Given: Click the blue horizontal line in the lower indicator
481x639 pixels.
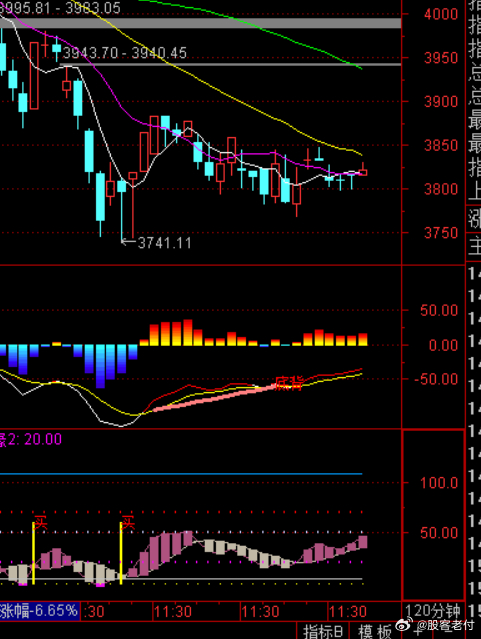Looking at the screenshot, I should (x=181, y=474).
